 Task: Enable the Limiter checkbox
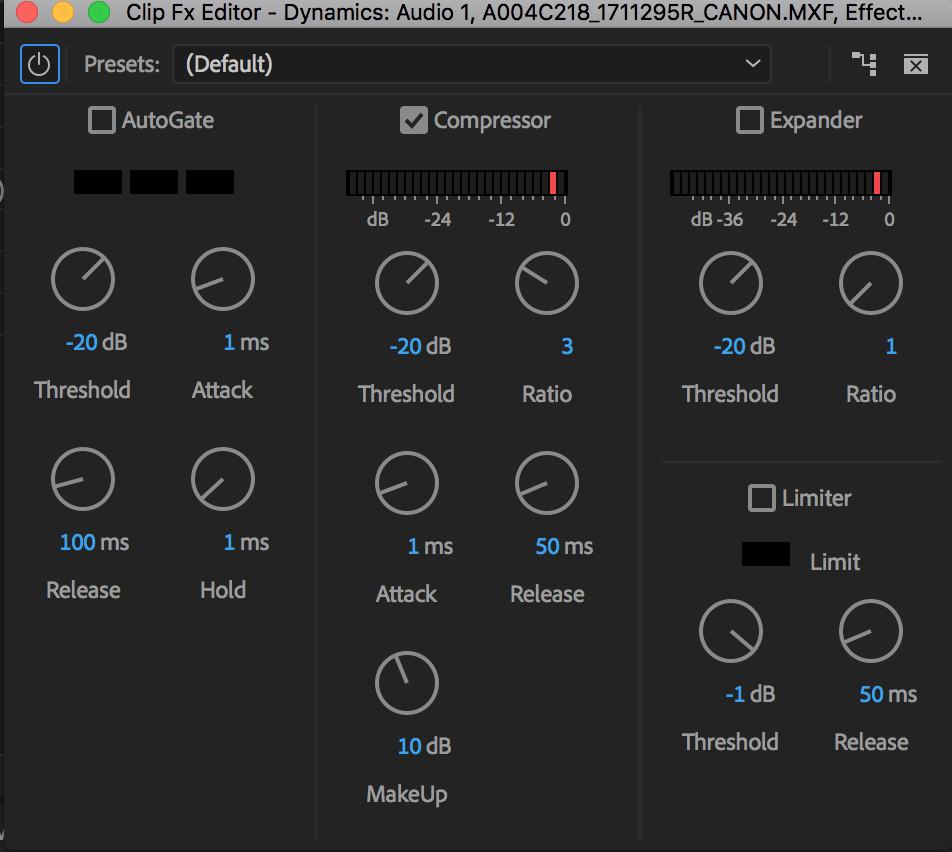tap(761, 498)
